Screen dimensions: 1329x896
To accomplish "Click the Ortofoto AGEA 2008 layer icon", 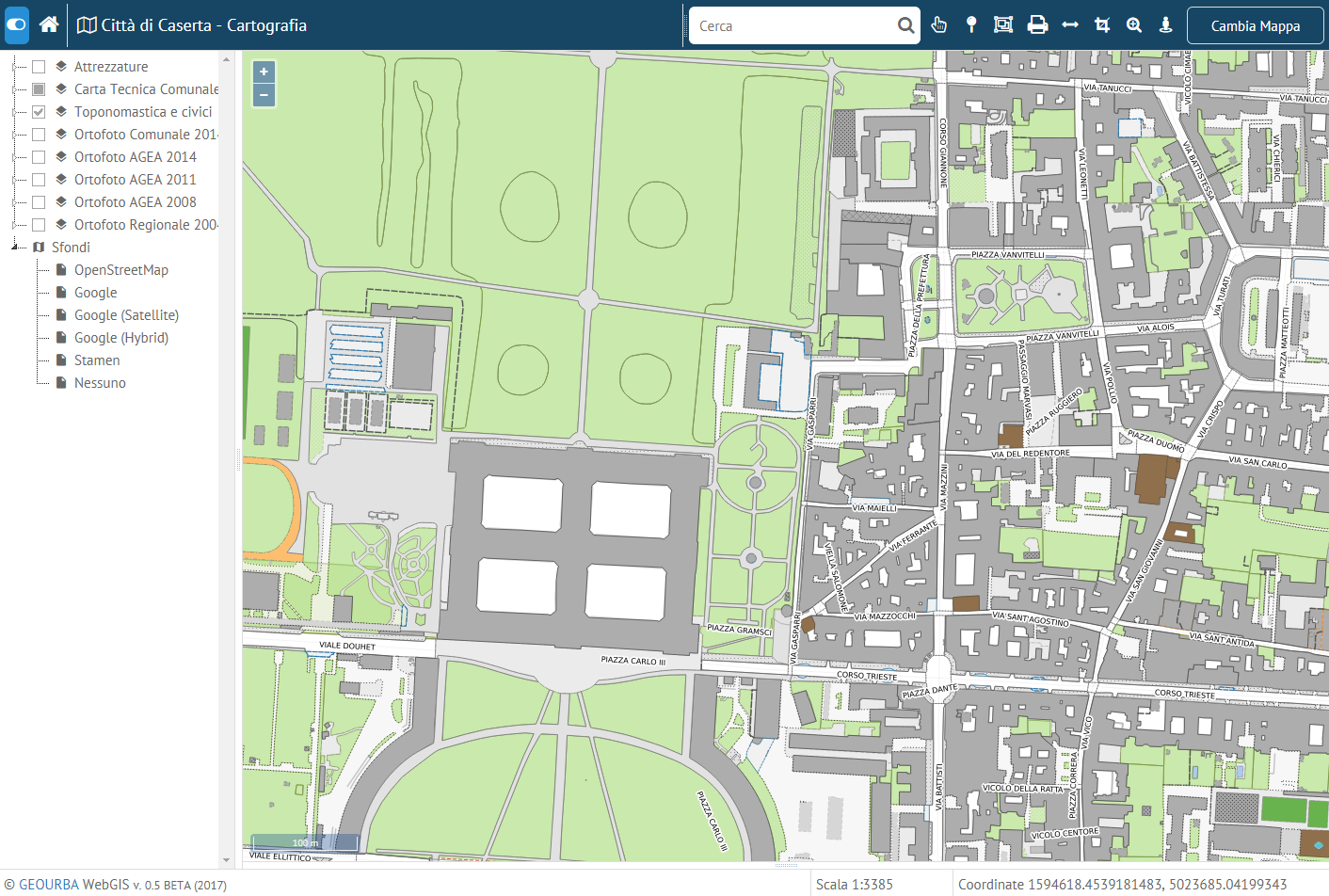I will click(x=61, y=202).
